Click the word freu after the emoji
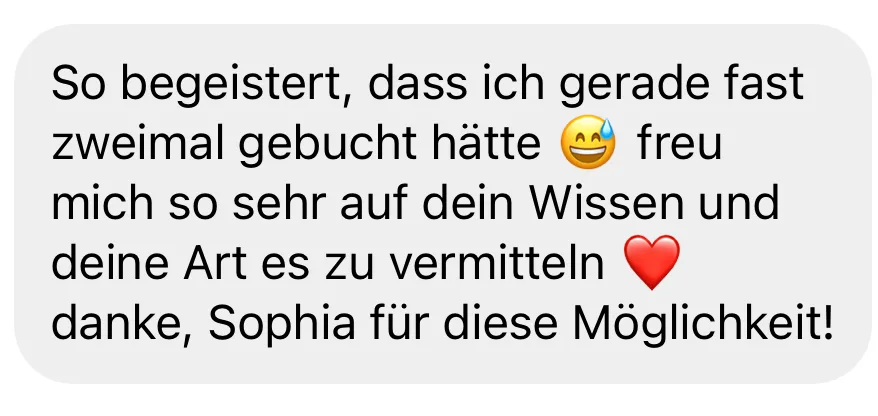This screenshot has width=878, height=416. [x=679, y=143]
